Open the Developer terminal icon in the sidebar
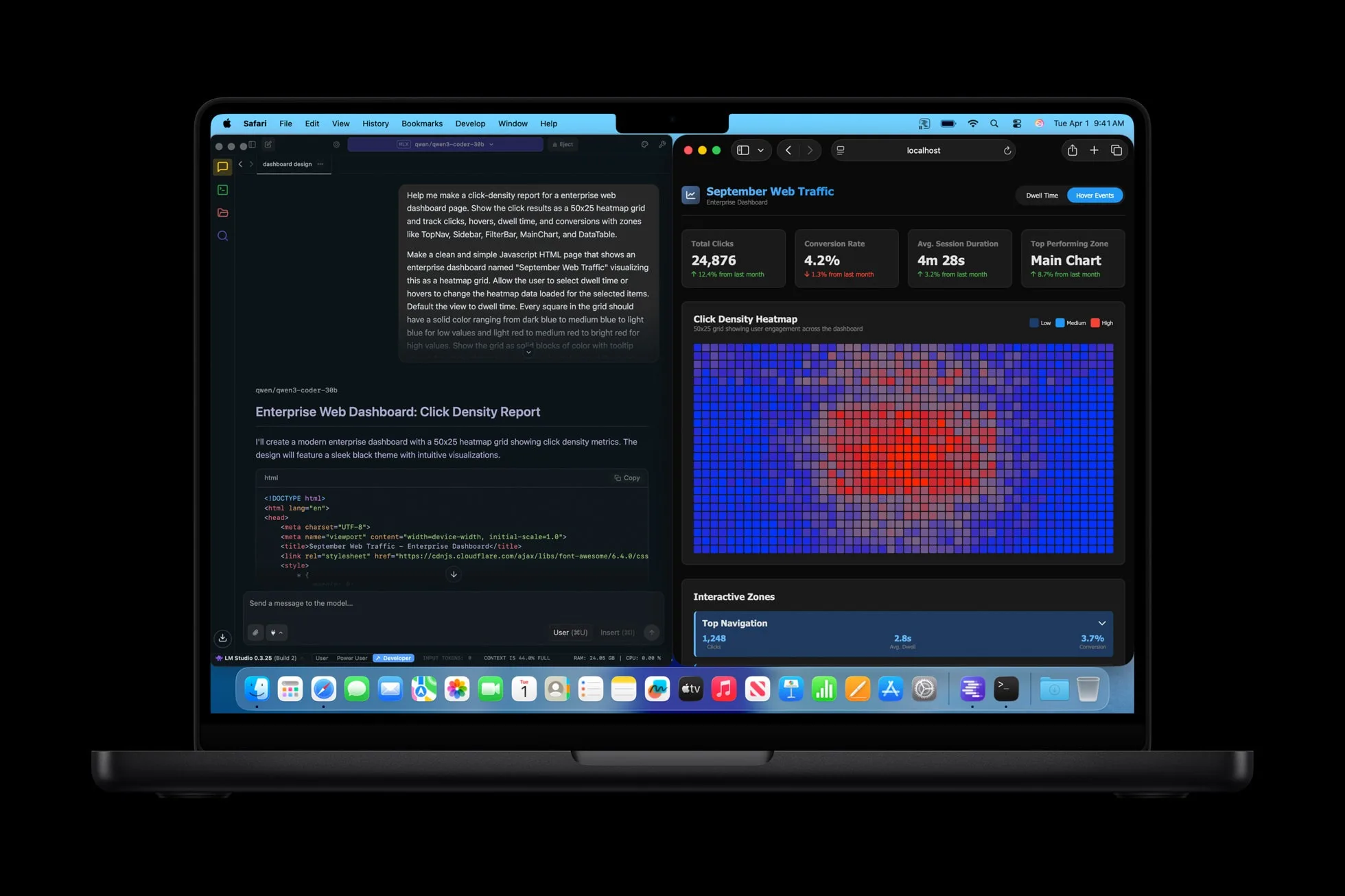Image resolution: width=1345 pixels, height=896 pixels. tap(223, 189)
